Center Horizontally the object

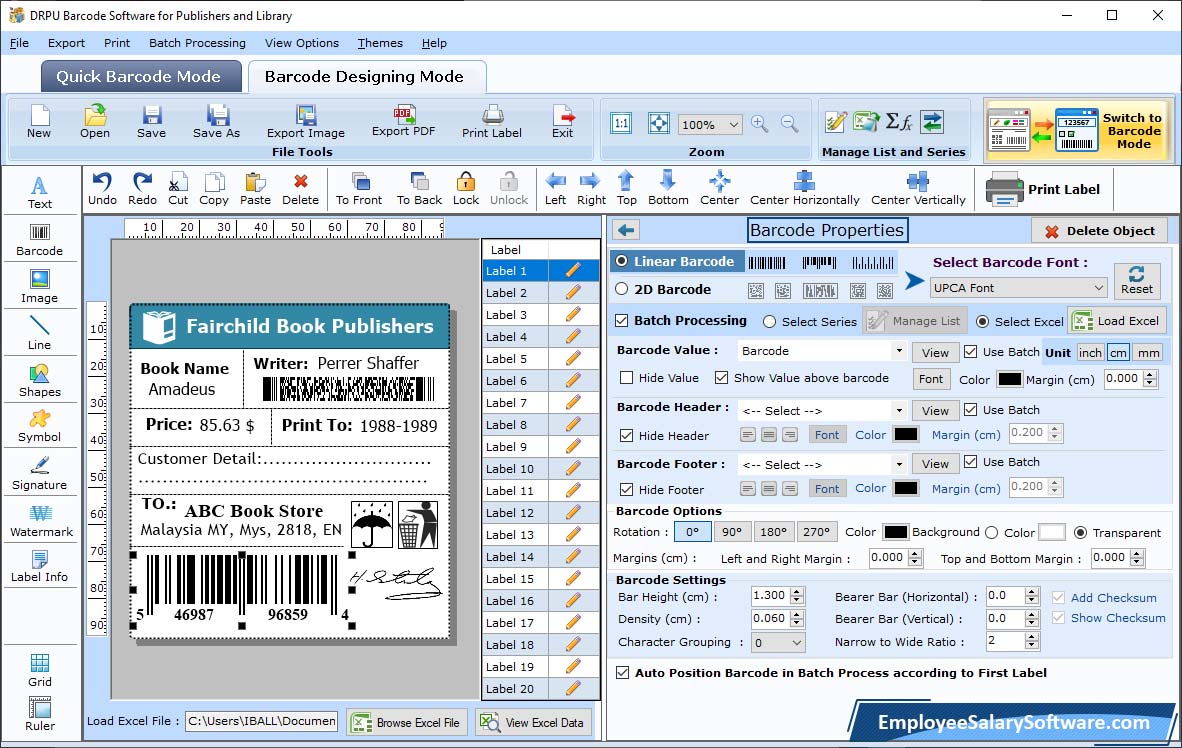coord(804,189)
